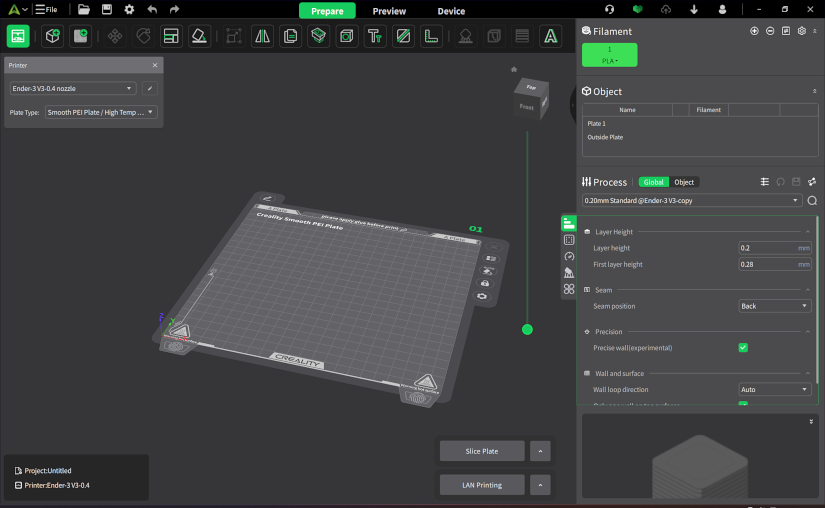This screenshot has height=508, width=825.
Task: Click the green layer slider handle
Action: pos(527,330)
